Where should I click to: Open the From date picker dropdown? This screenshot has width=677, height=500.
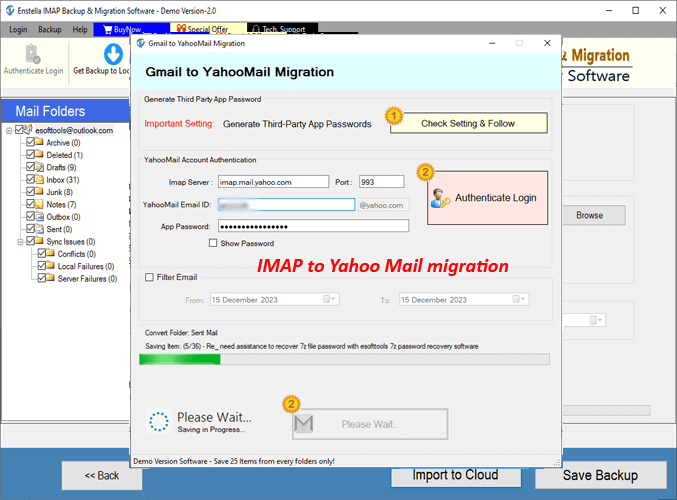coord(330,299)
